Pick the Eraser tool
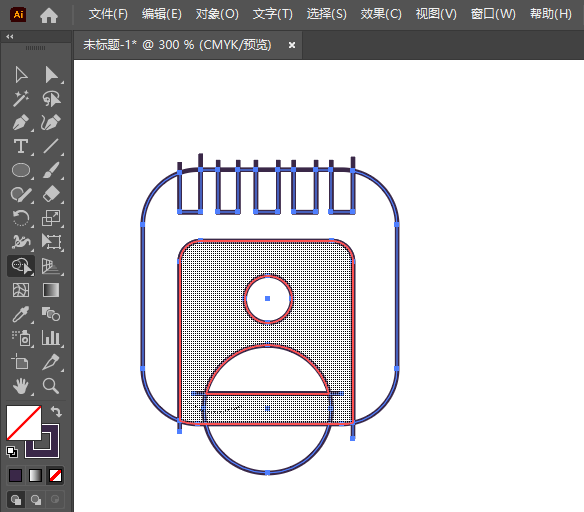 click(x=51, y=194)
